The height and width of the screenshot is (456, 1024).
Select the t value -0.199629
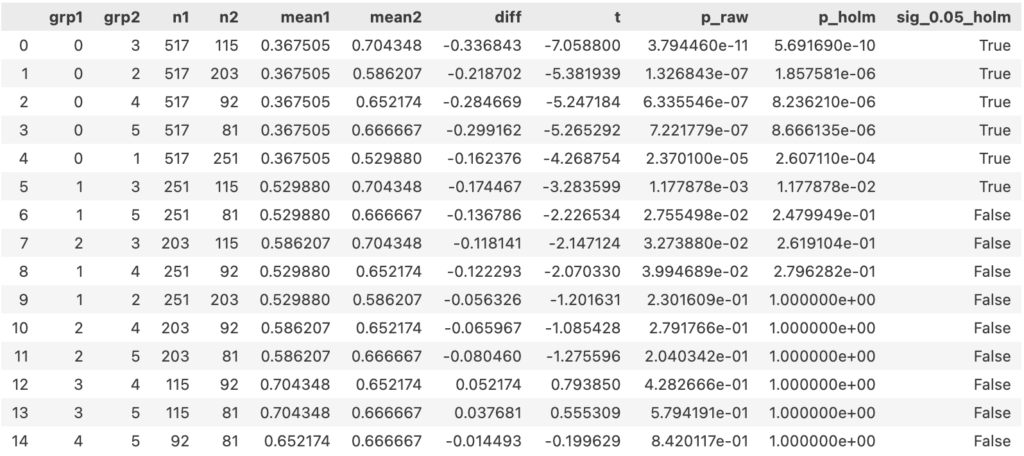point(582,441)
